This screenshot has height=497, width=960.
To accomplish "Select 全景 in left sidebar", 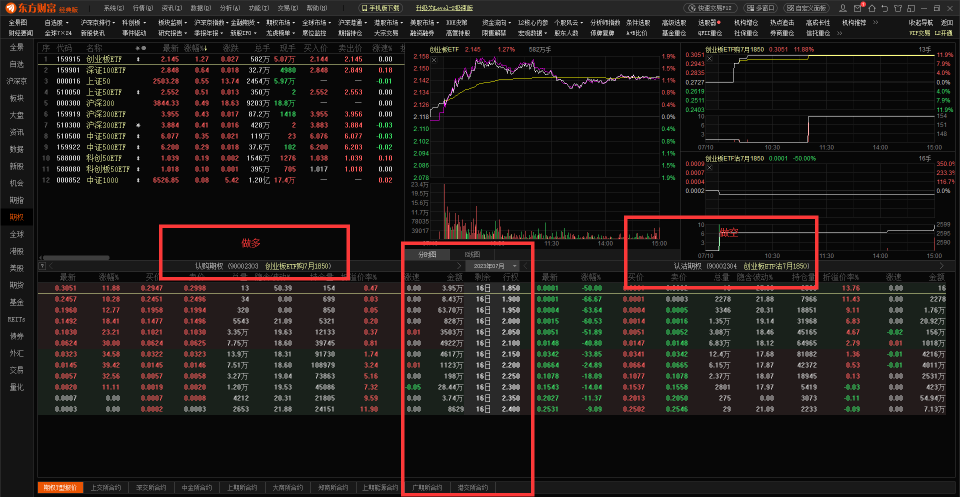I will 17,47.
